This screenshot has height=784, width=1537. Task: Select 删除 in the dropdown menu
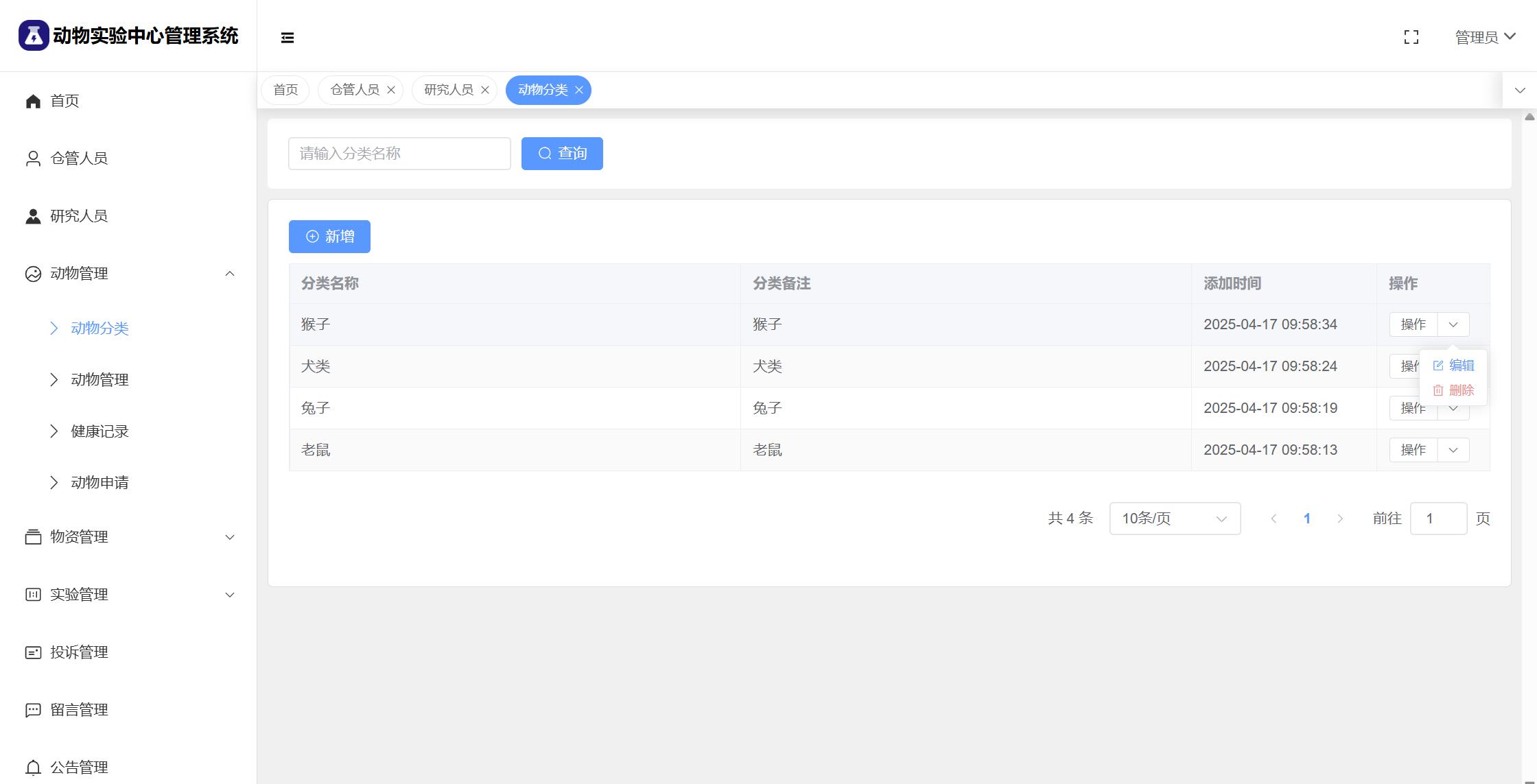(1454, 390)
